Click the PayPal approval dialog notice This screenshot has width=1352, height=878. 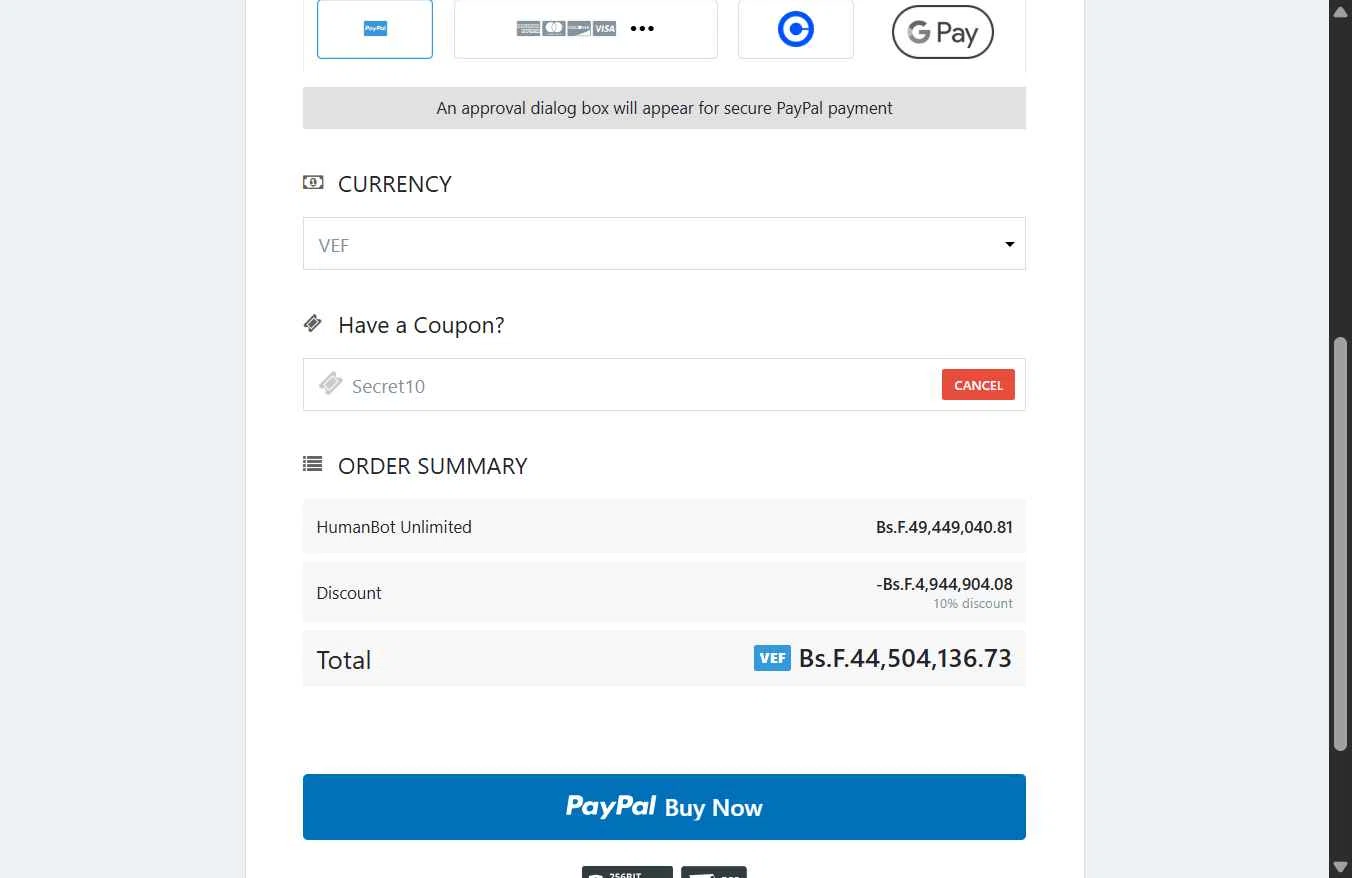pos(664,108)
